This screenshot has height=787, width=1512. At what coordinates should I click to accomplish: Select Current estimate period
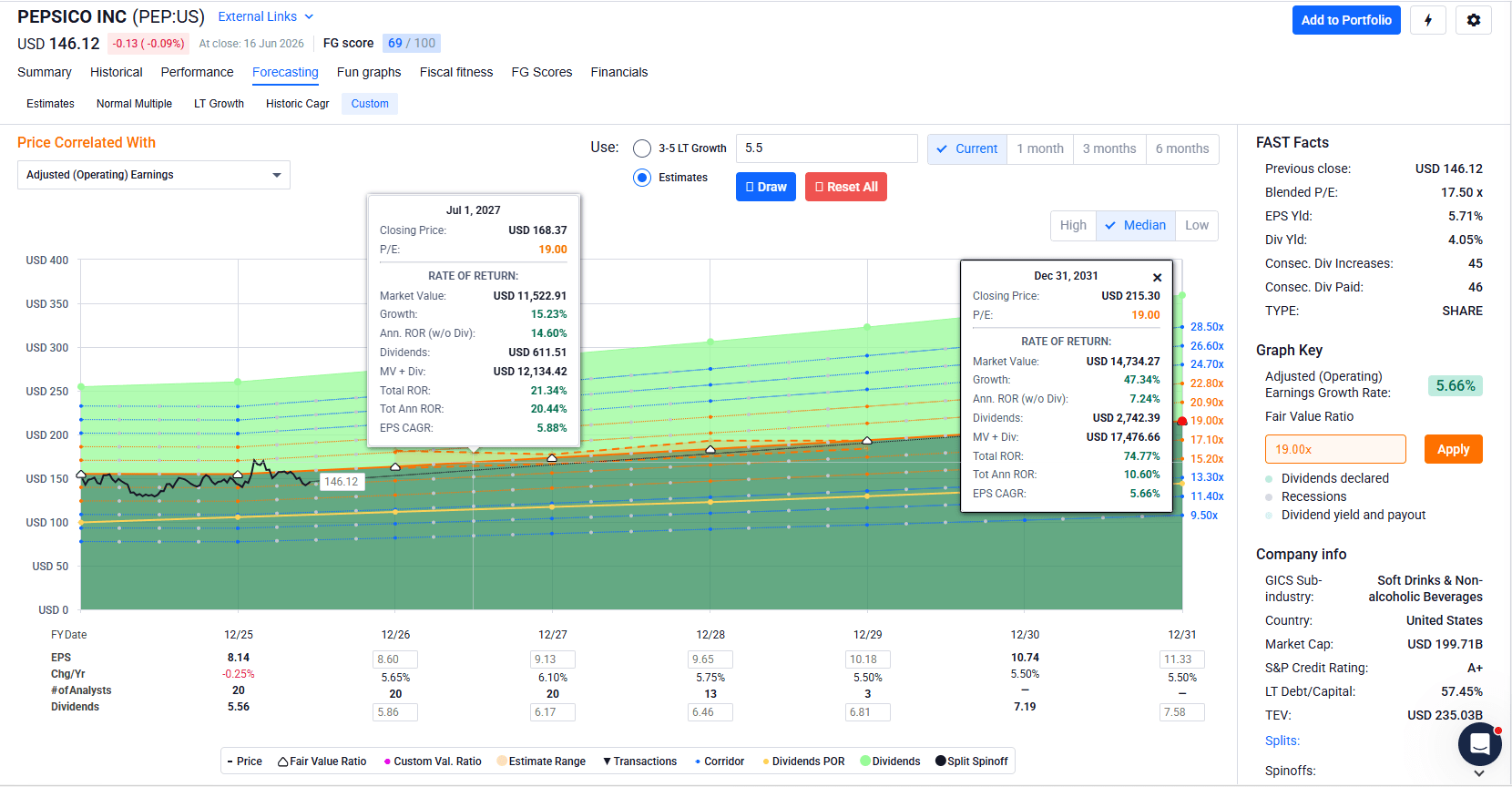pos(967,148)
